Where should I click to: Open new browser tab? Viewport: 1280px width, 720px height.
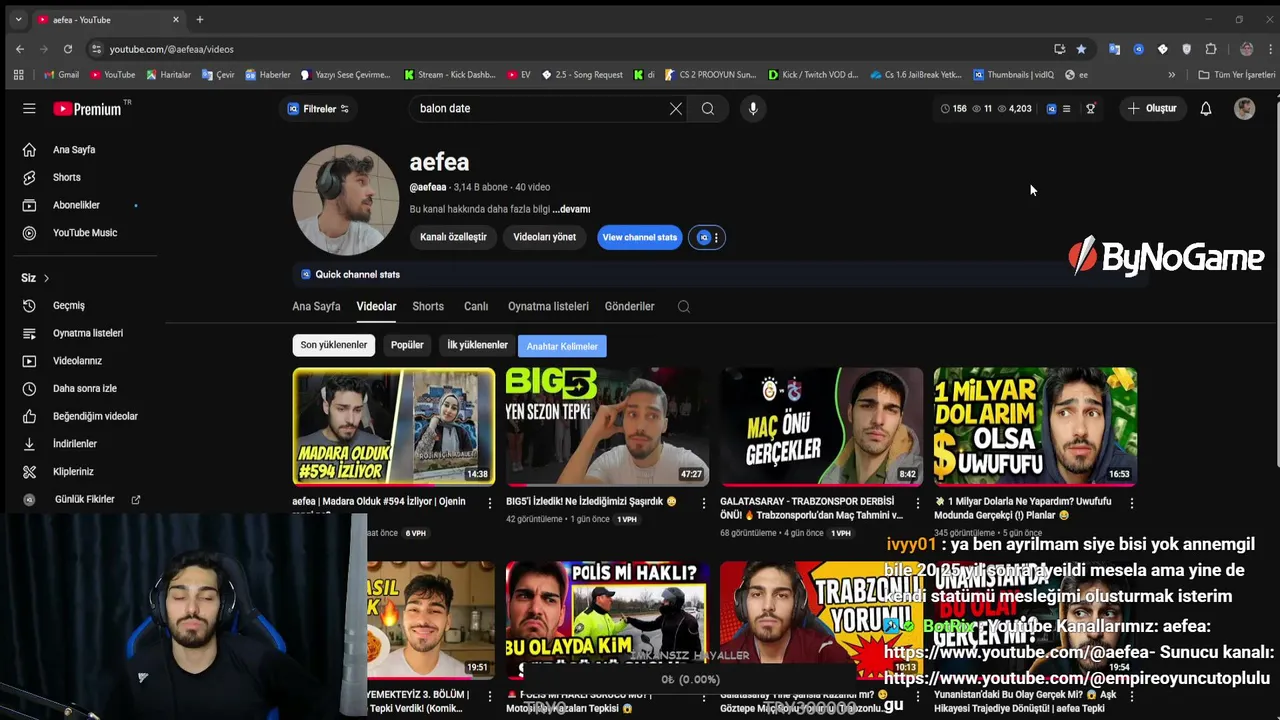point(200,20)
